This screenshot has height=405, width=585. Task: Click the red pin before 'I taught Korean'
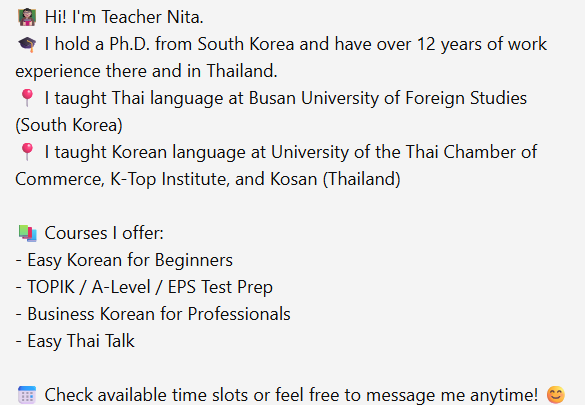click(27, 152)
